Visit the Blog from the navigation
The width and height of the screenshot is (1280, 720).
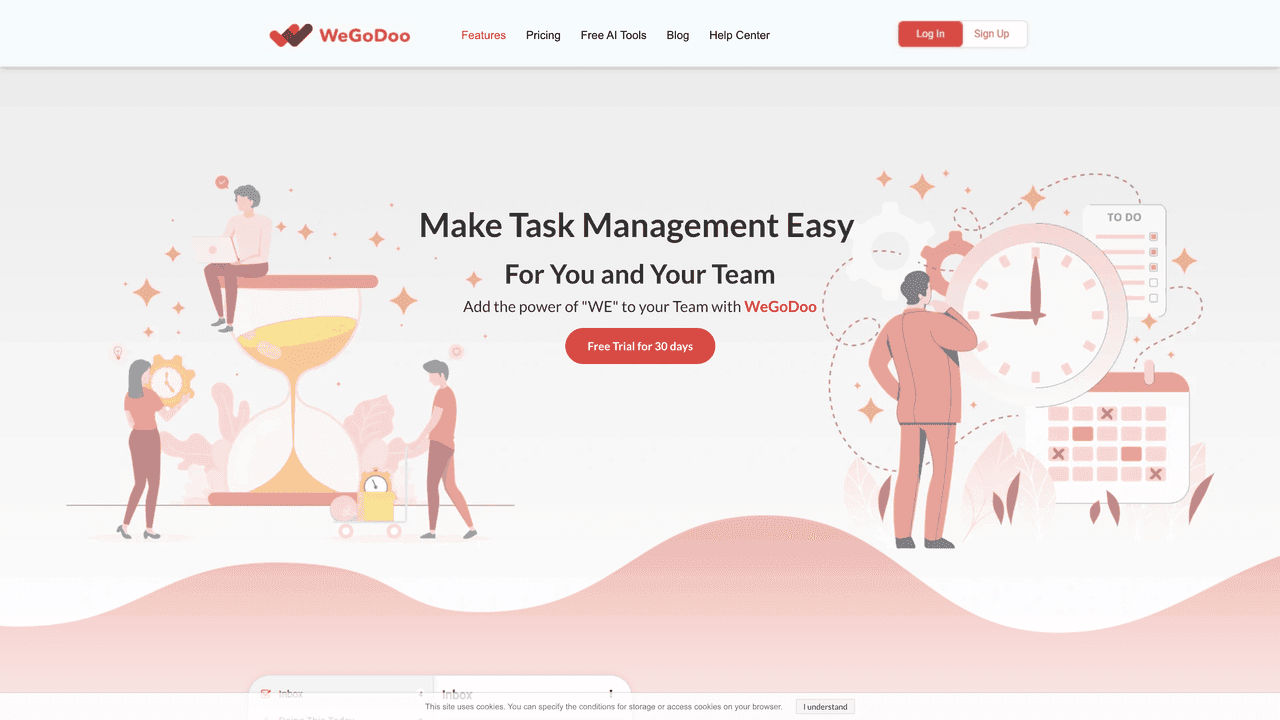pos(678,35)
